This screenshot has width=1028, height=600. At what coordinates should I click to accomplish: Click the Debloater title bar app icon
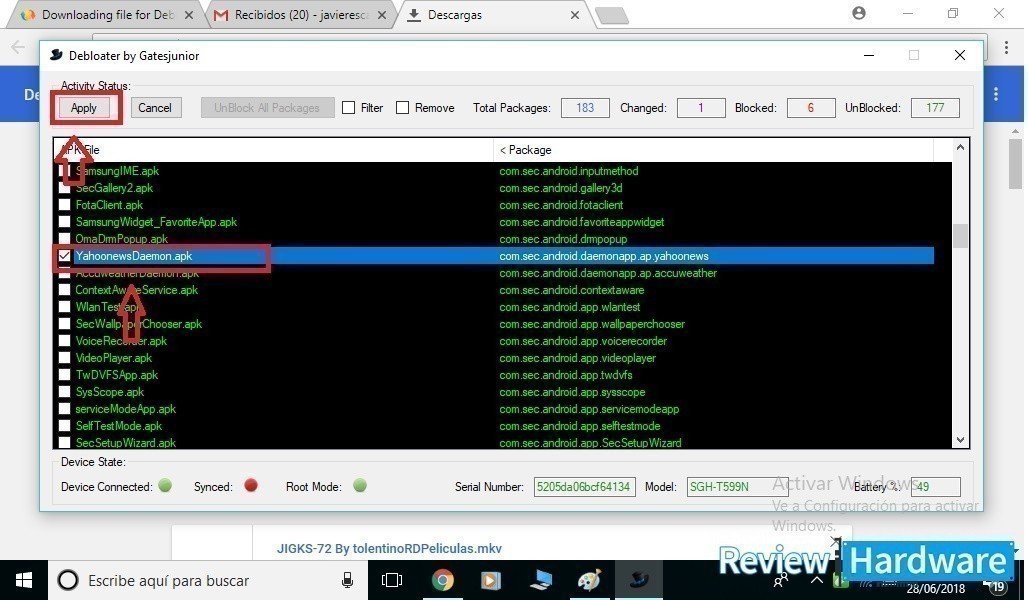pyautogui.click(x=56, y=56)
